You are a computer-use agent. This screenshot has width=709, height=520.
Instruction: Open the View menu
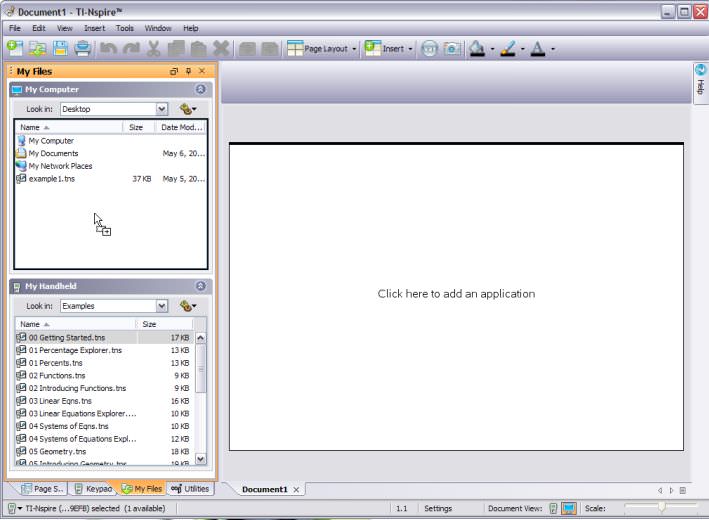[x=65, y=28]
